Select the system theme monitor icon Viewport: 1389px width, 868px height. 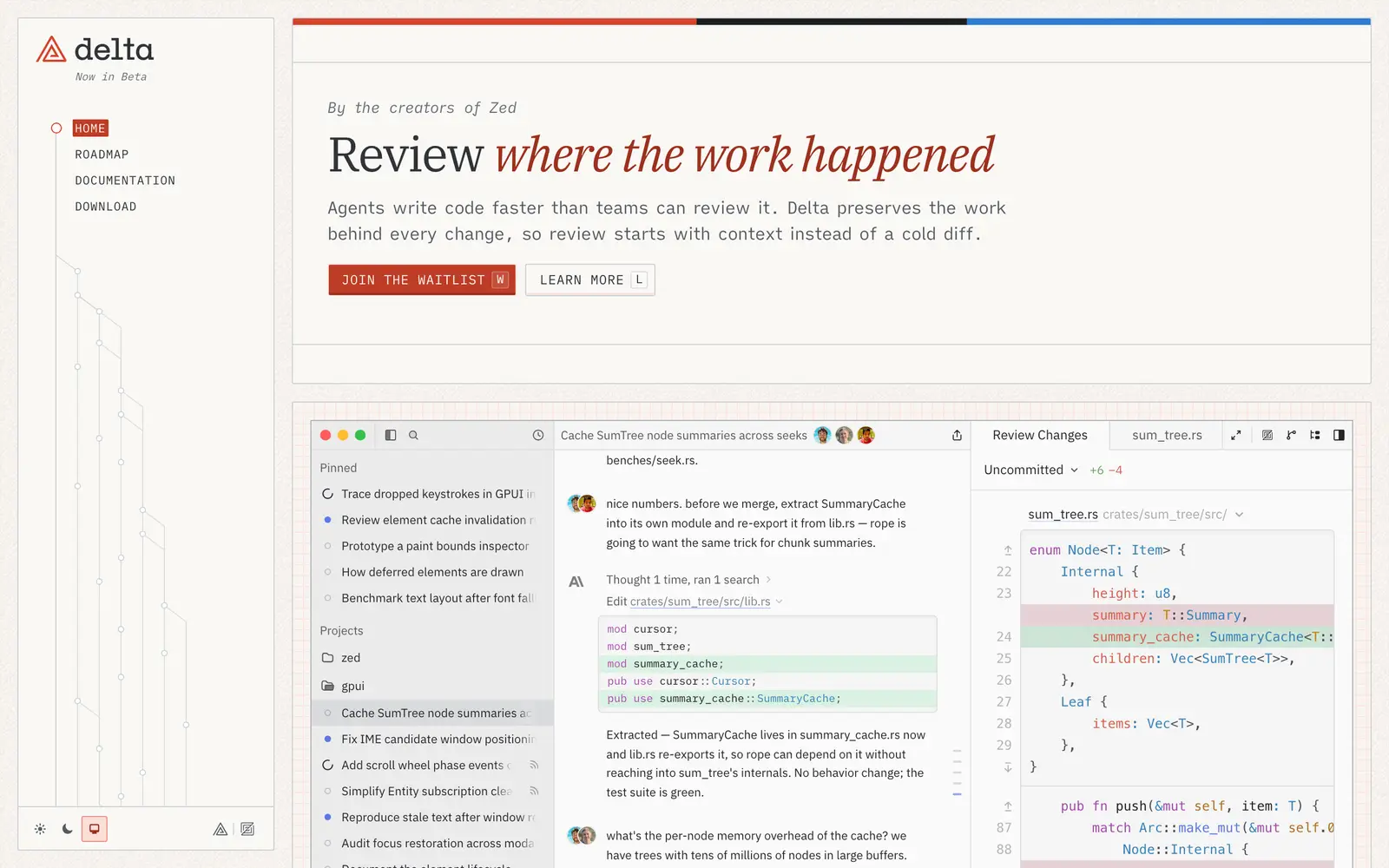click(95, 829)
